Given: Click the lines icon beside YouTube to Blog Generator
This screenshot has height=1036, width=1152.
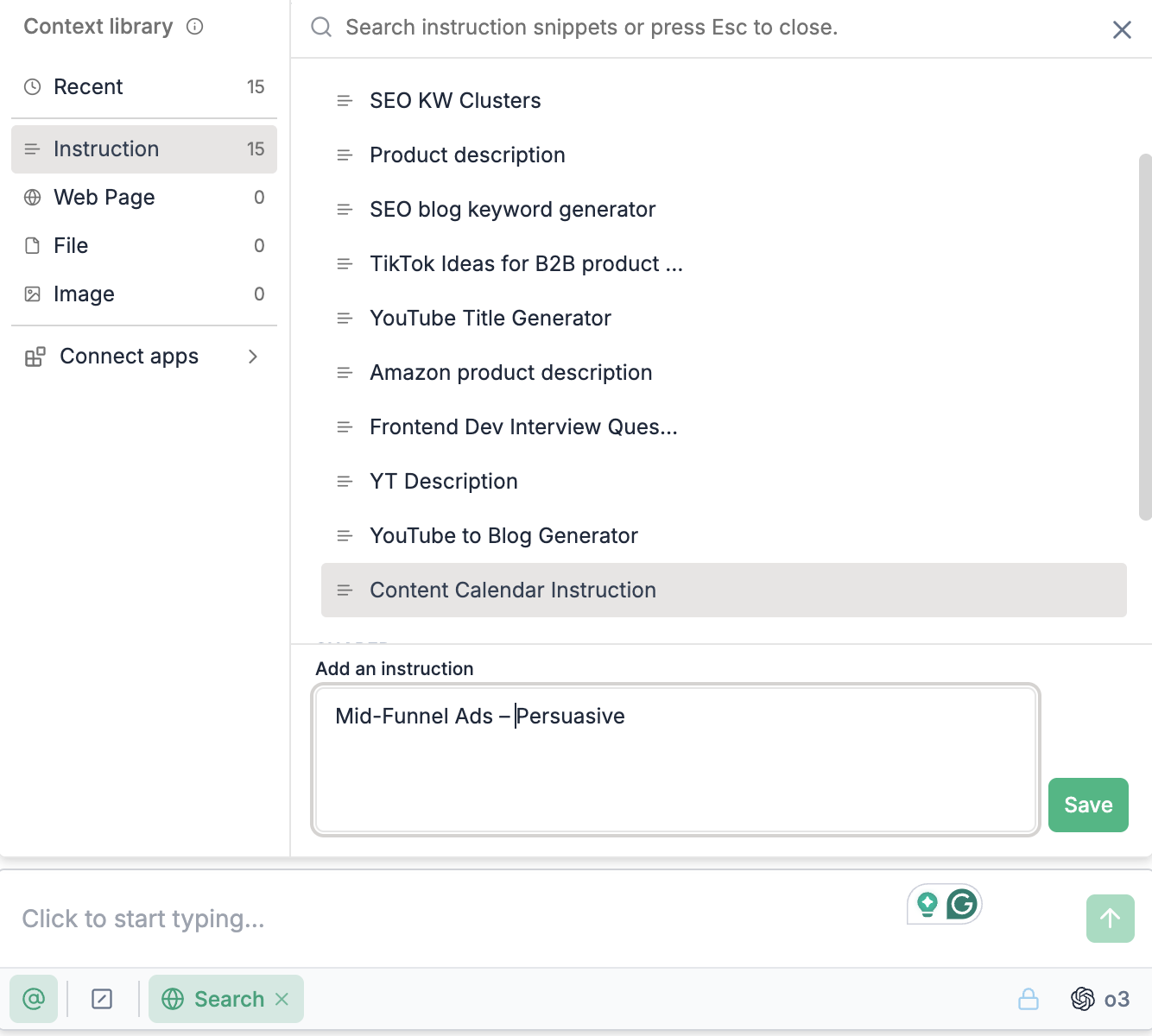Looking at the screenshot, I should 345,536.
